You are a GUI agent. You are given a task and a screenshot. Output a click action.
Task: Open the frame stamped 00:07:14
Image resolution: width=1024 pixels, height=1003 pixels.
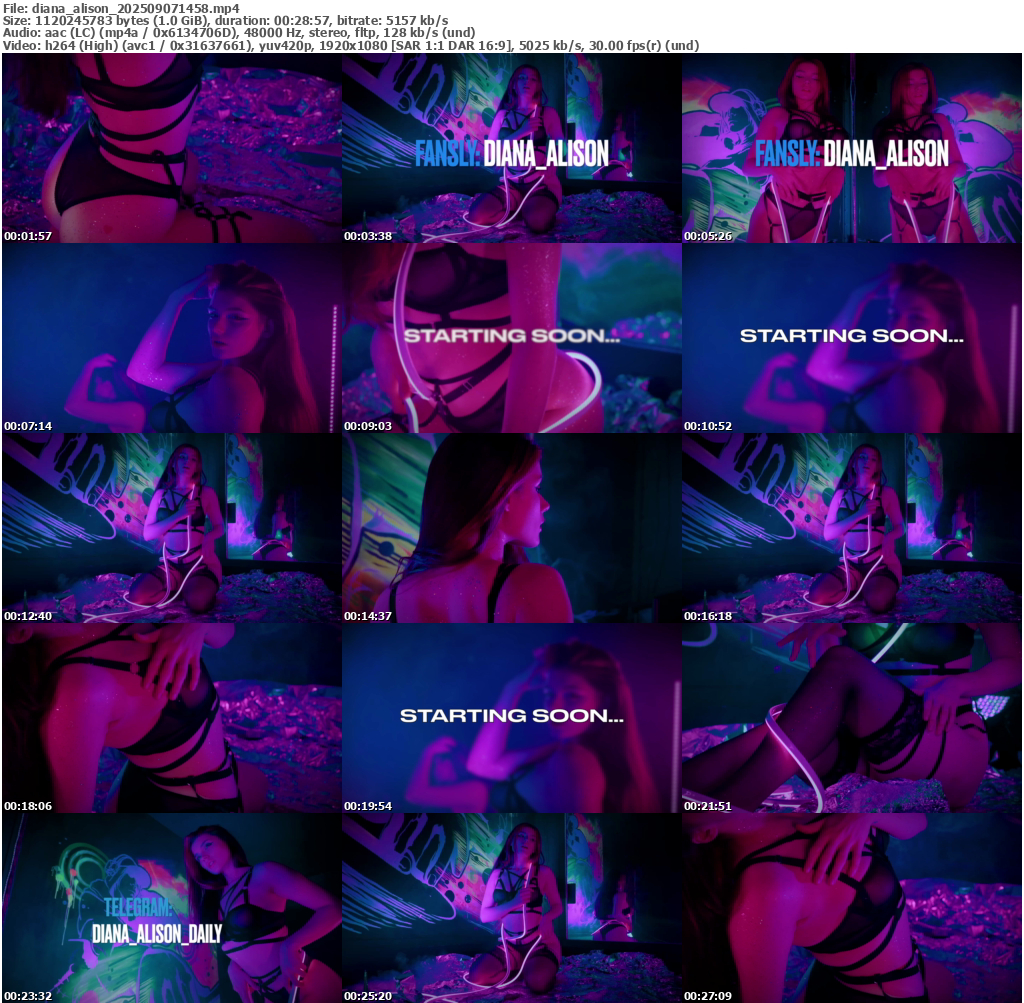(x=172, y=338)
